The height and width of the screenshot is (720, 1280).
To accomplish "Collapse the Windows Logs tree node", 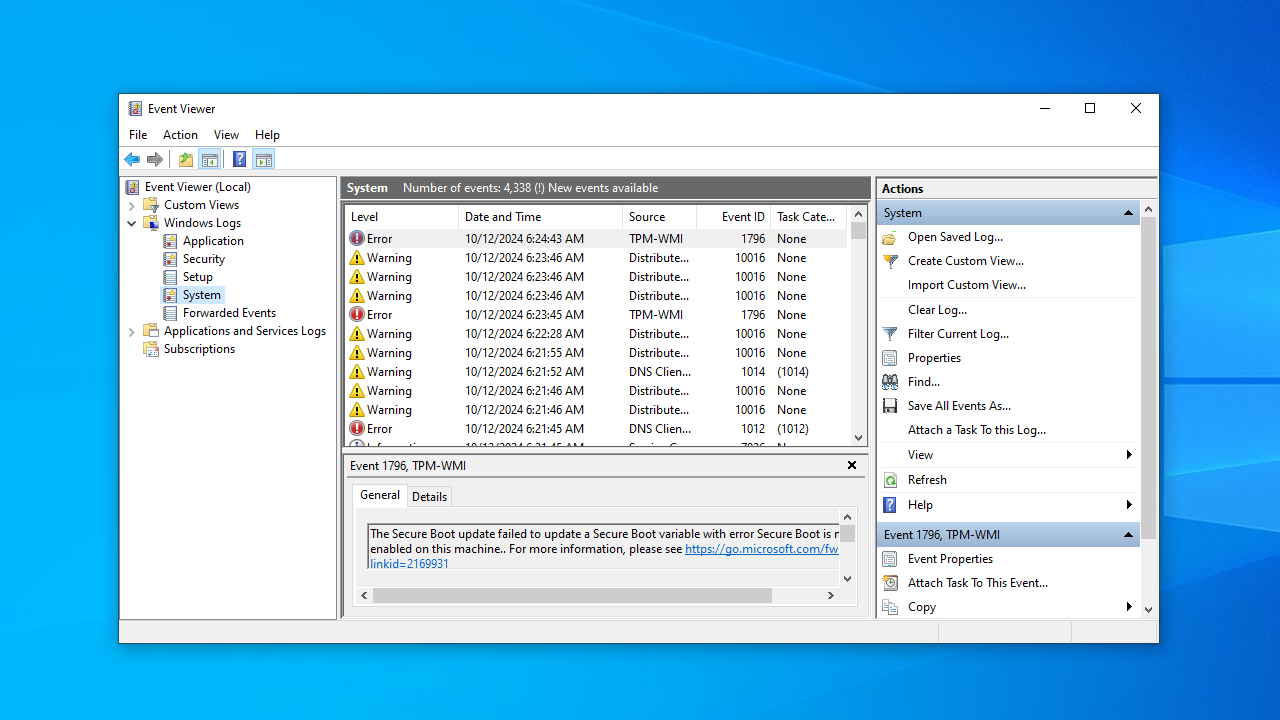I will 132,223.
